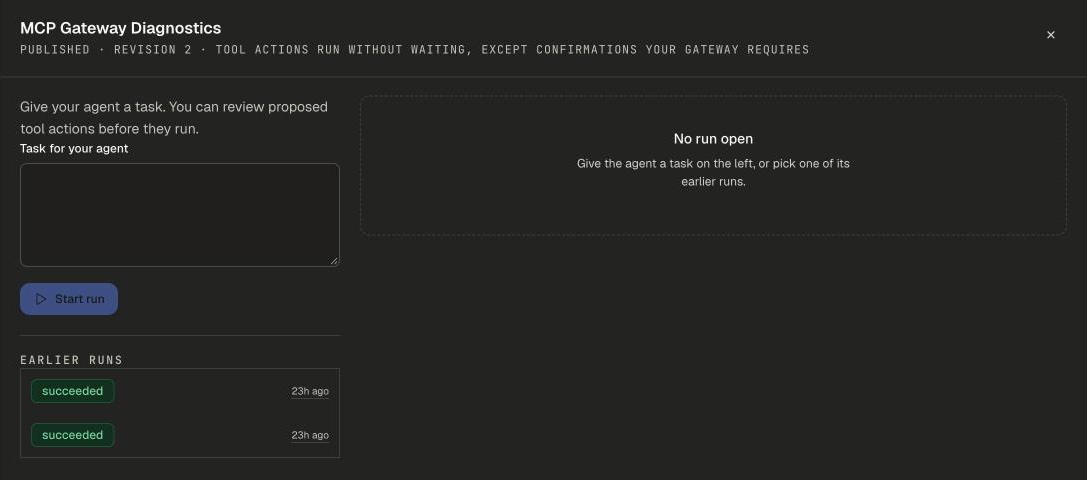Click the No run open heading
The width and height of the screenshot is (1087, 480).
tap(713, 139)
